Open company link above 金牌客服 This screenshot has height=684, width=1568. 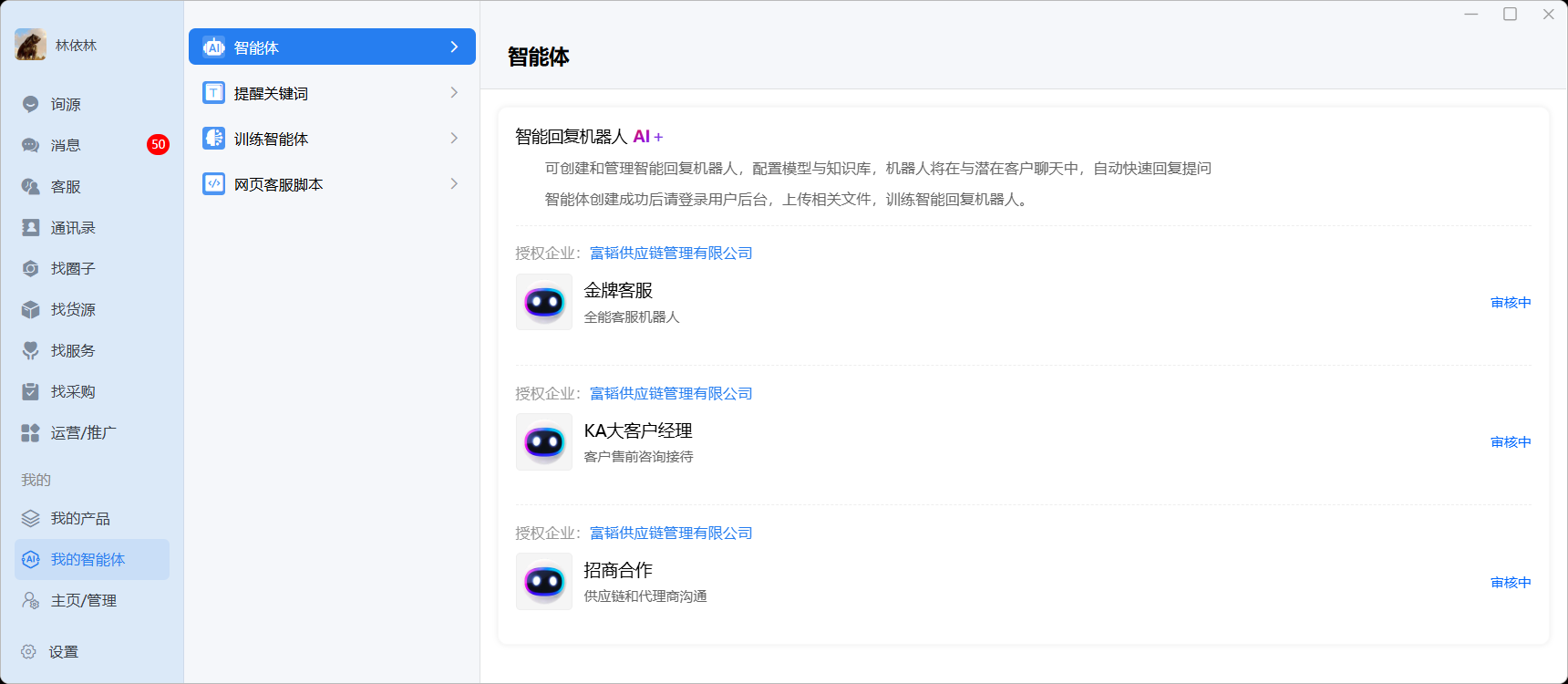[x=671, y=254]
